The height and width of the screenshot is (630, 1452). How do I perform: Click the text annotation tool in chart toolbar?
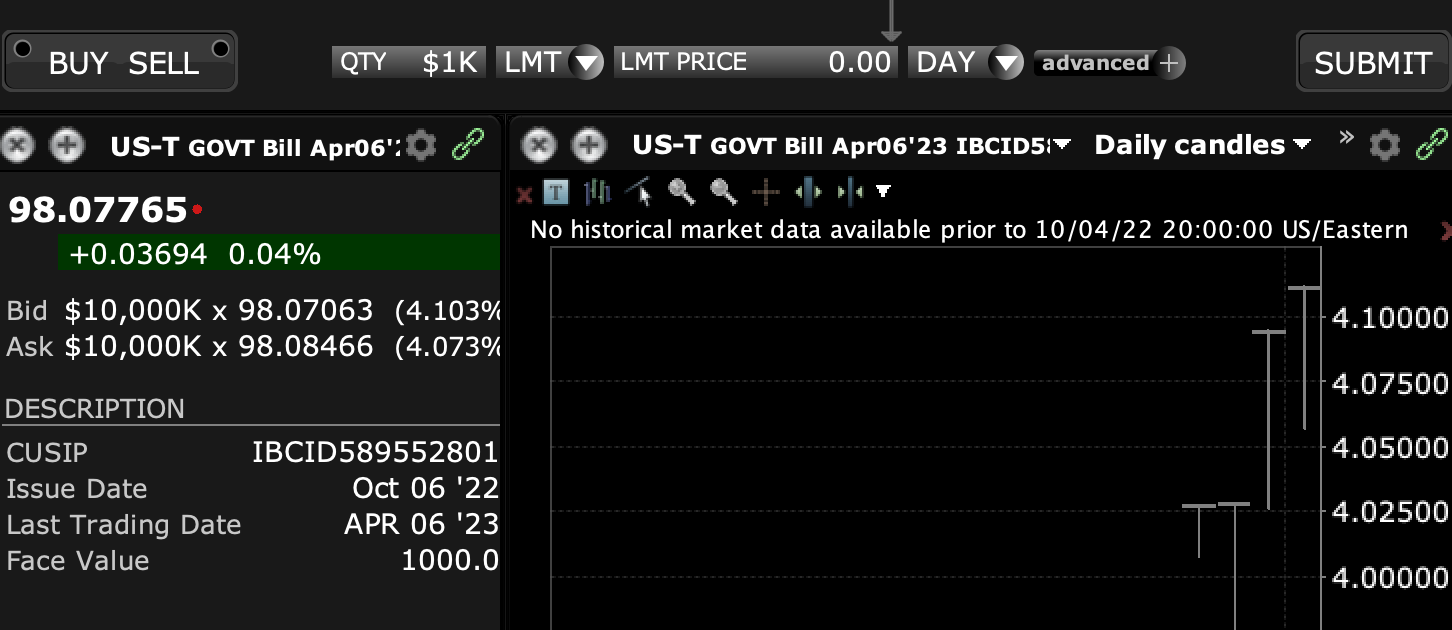555,192
